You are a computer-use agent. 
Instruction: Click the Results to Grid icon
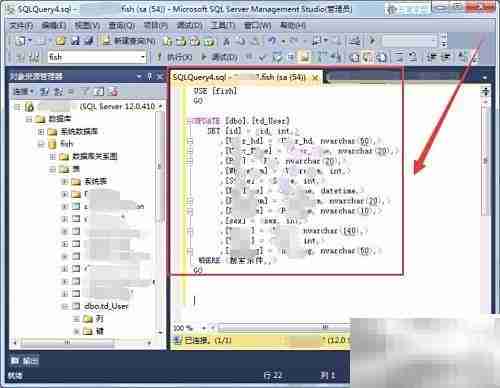[x=367, y=57]
